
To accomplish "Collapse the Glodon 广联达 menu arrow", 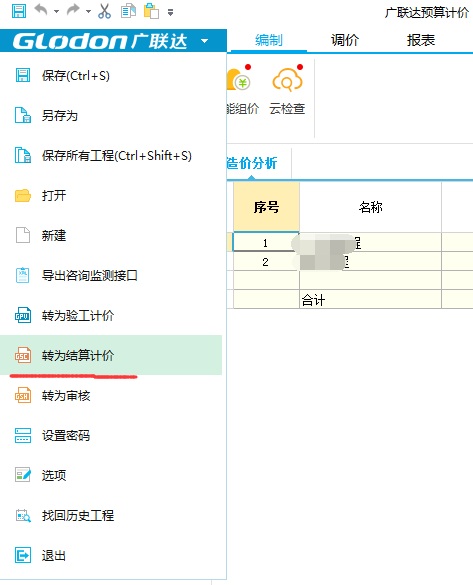I will (x=204, y=41).
